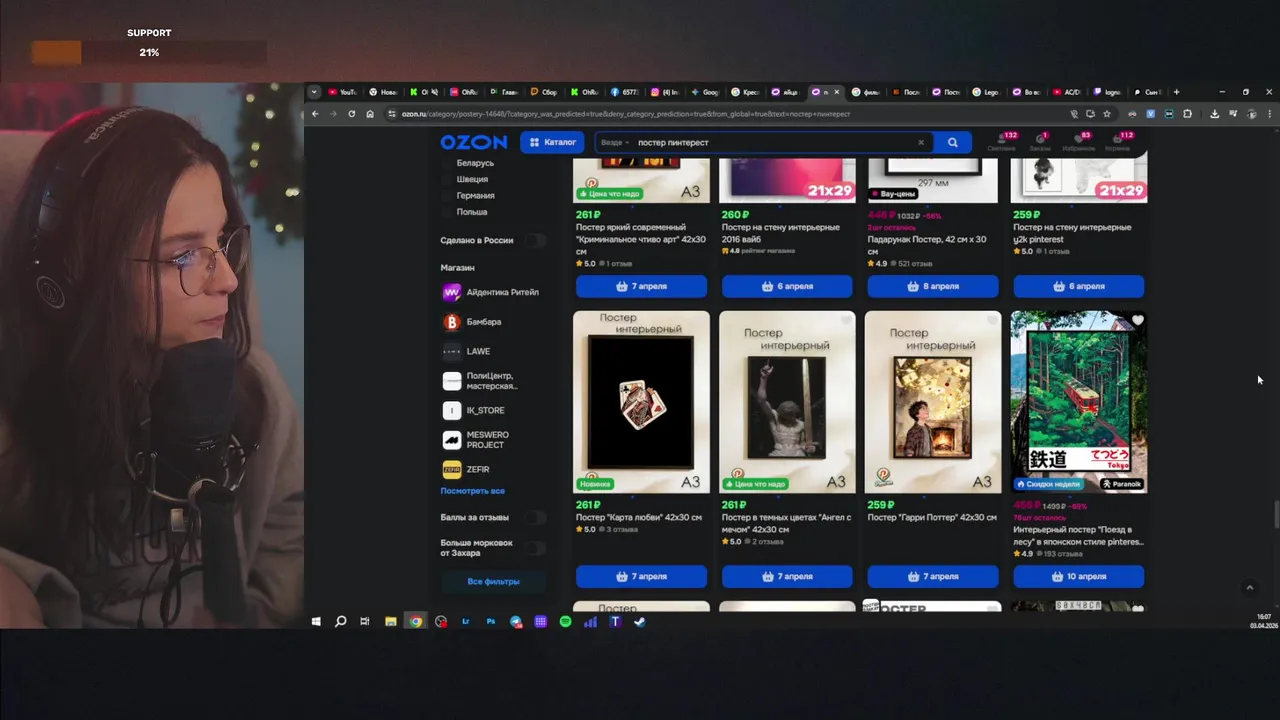Enable the Сделано в России toggle
The width and height of the screenshot is (1280, 720).
click(536, 240)
